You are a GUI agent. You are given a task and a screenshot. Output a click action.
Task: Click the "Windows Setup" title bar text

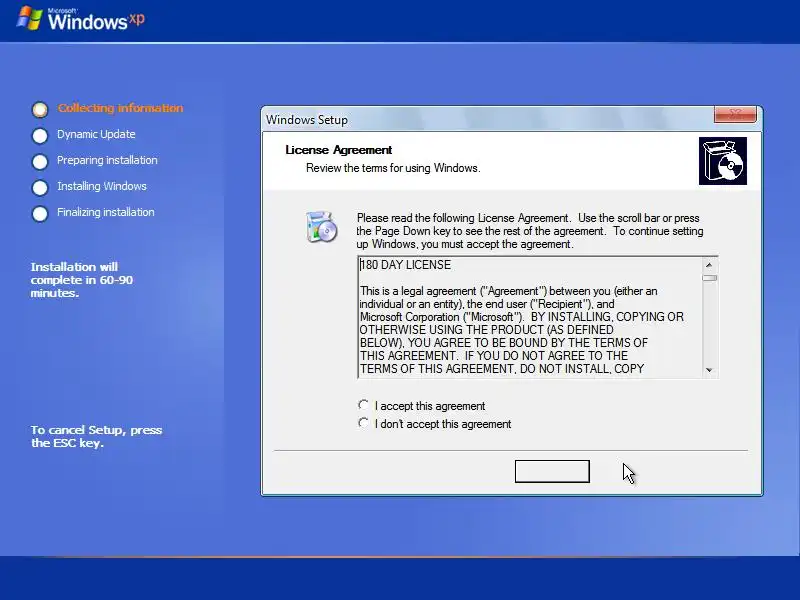307,120
